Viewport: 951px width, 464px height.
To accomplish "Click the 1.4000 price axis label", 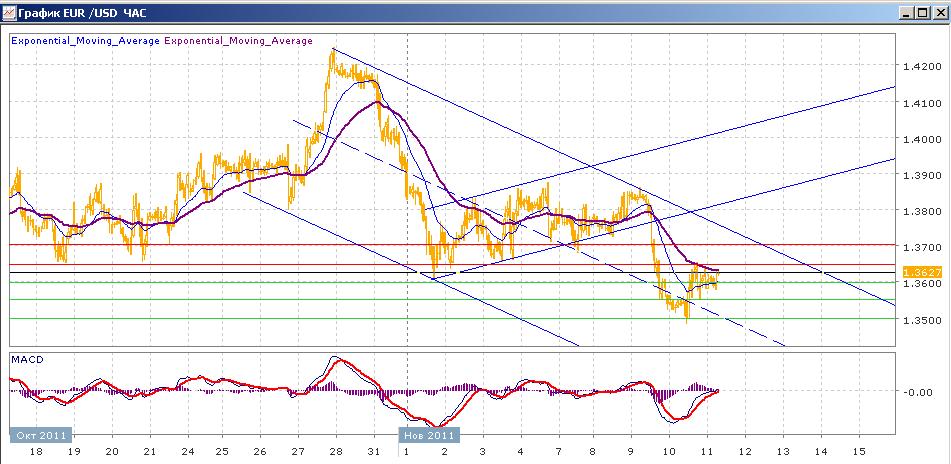I will [920, 139].
